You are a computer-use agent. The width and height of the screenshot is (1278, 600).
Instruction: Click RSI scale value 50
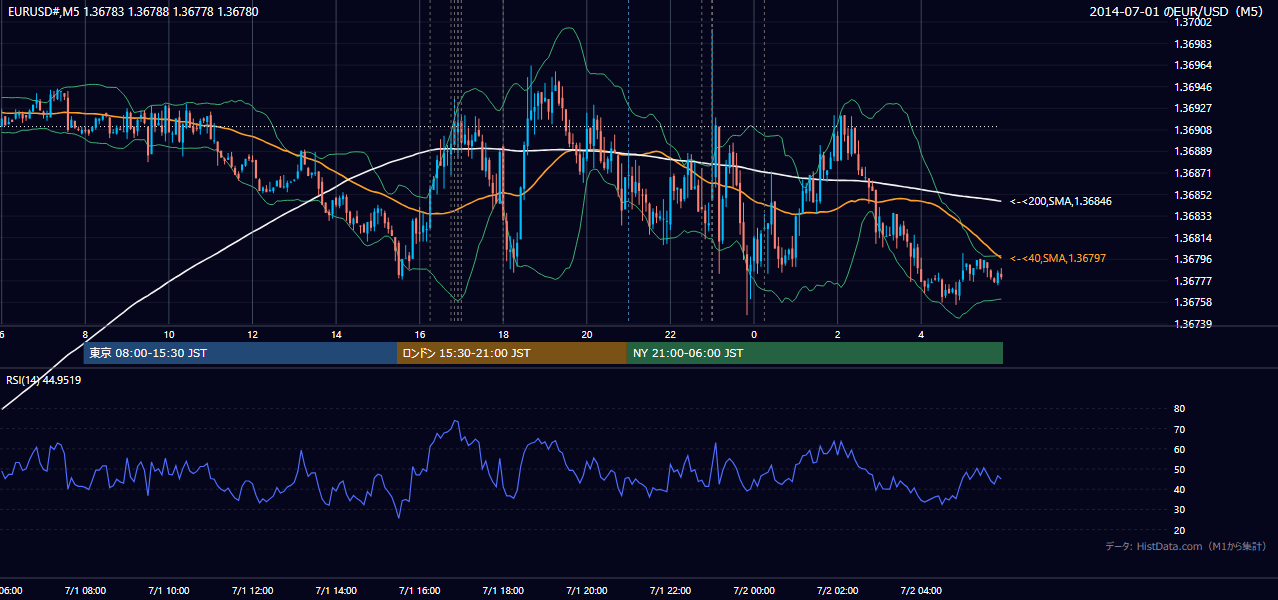tap(1179, 469)
